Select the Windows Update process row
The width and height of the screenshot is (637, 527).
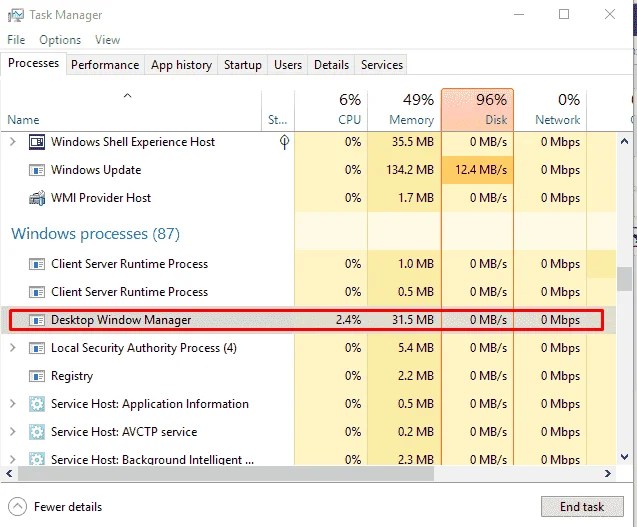click(309, 170)
